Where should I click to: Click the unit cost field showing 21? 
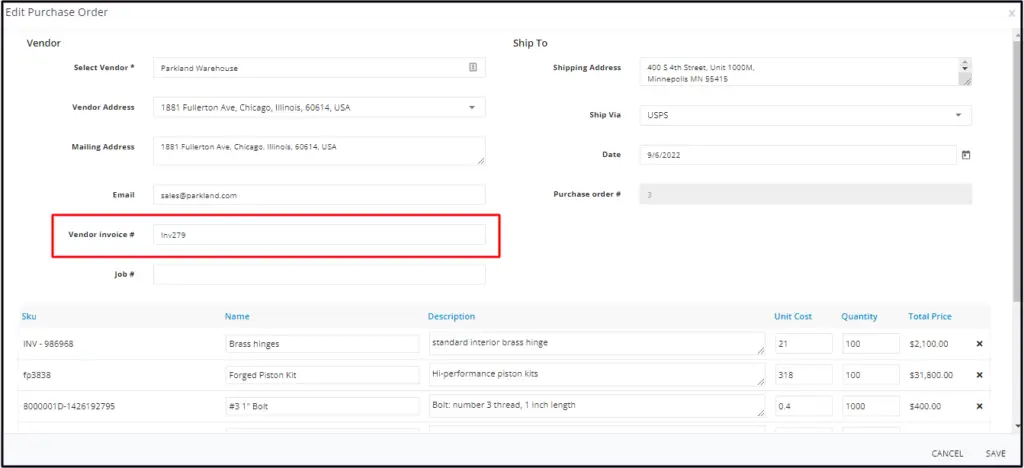point(804,343)
